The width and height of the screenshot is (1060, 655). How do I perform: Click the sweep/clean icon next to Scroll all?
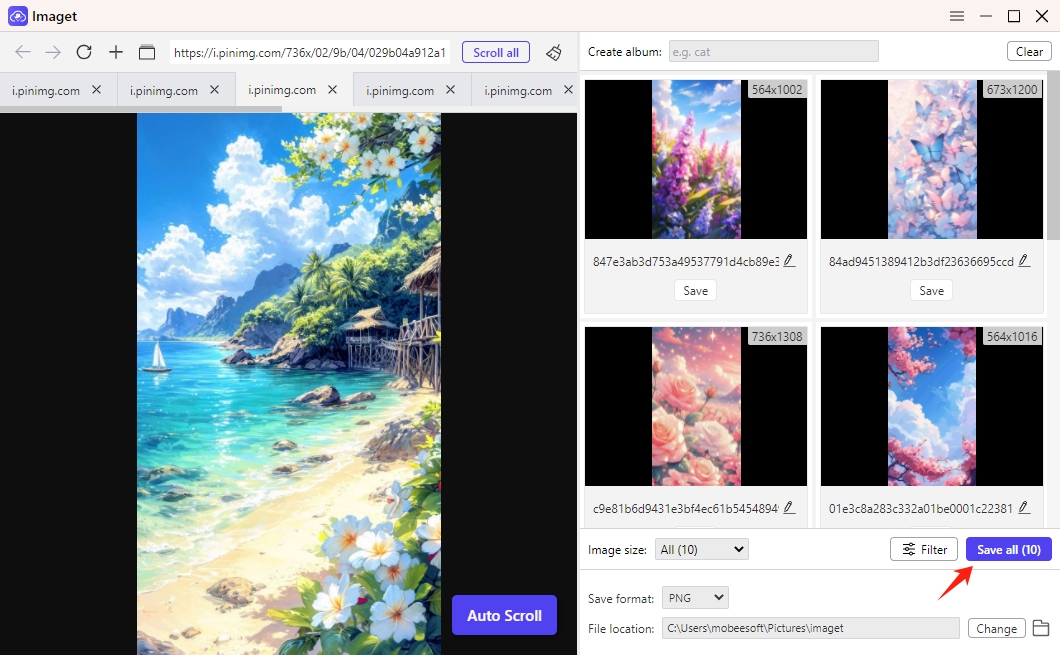point(554,52)
